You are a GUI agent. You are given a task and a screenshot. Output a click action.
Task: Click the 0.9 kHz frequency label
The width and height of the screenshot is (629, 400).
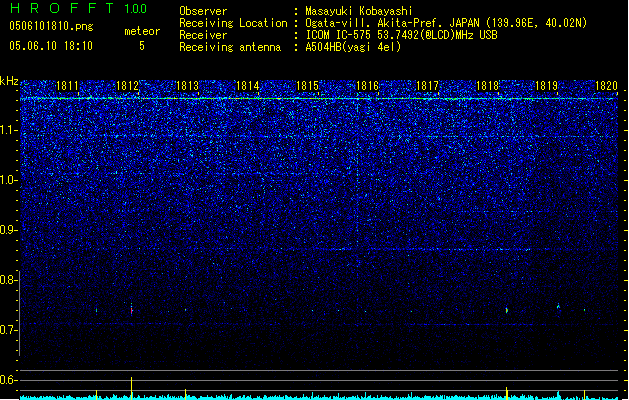click(8, 230)
